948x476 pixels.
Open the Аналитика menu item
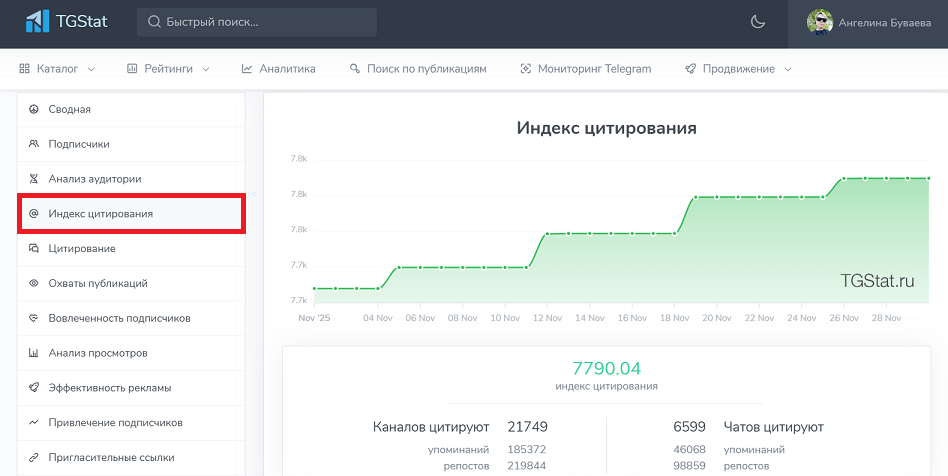tap(278, 69)
